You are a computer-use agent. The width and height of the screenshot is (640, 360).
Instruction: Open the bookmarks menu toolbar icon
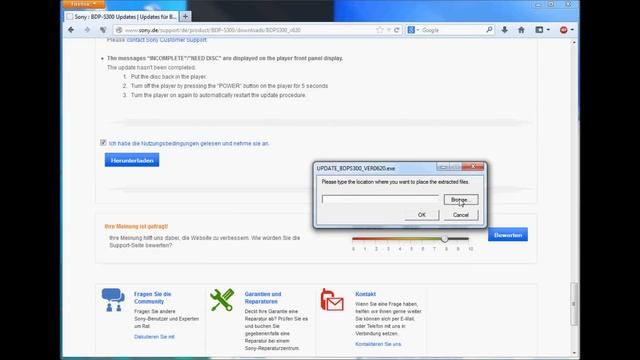[x=542, y=30]
